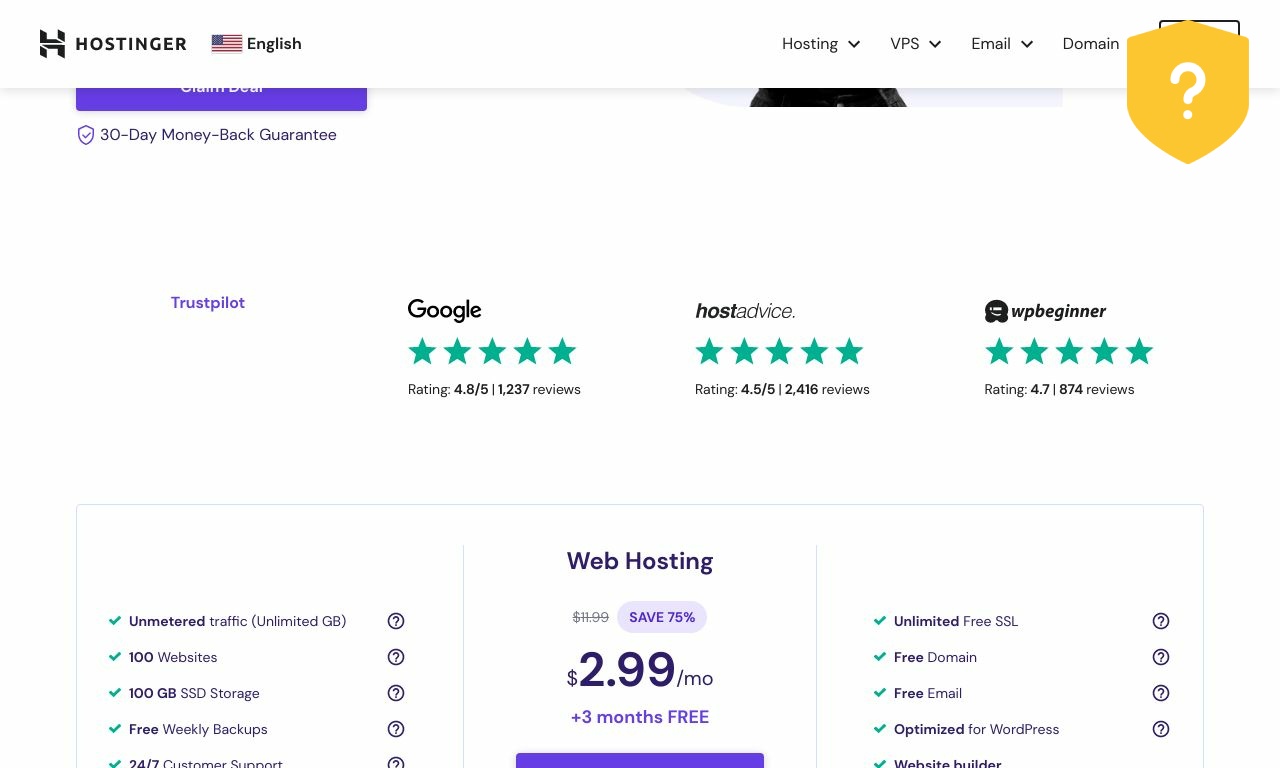1280x768 pixels.
Task: Click the Google review logo
Action: [x=445, y=311]
